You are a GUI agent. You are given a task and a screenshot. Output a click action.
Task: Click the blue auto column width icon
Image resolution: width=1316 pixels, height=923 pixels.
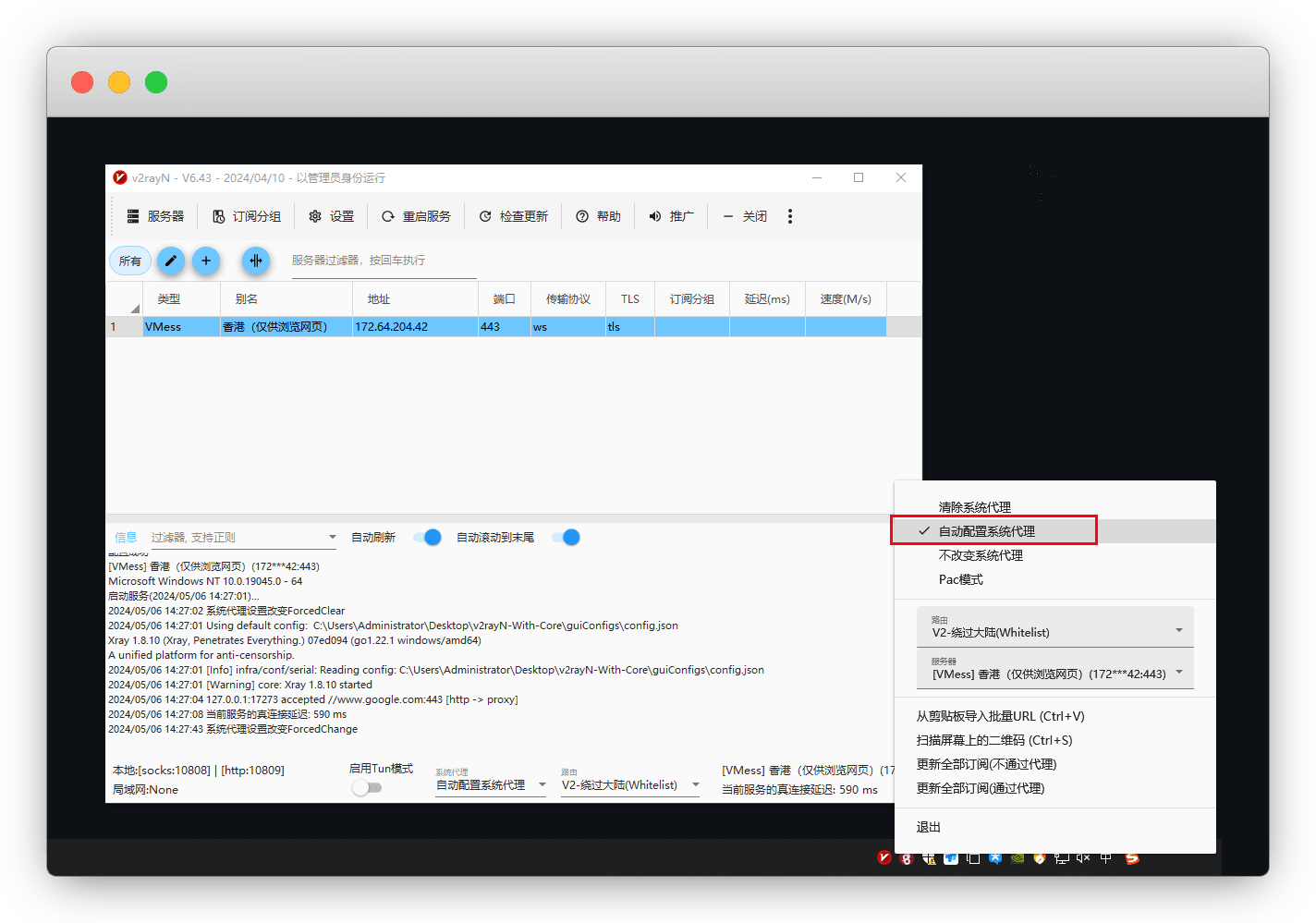256,261
